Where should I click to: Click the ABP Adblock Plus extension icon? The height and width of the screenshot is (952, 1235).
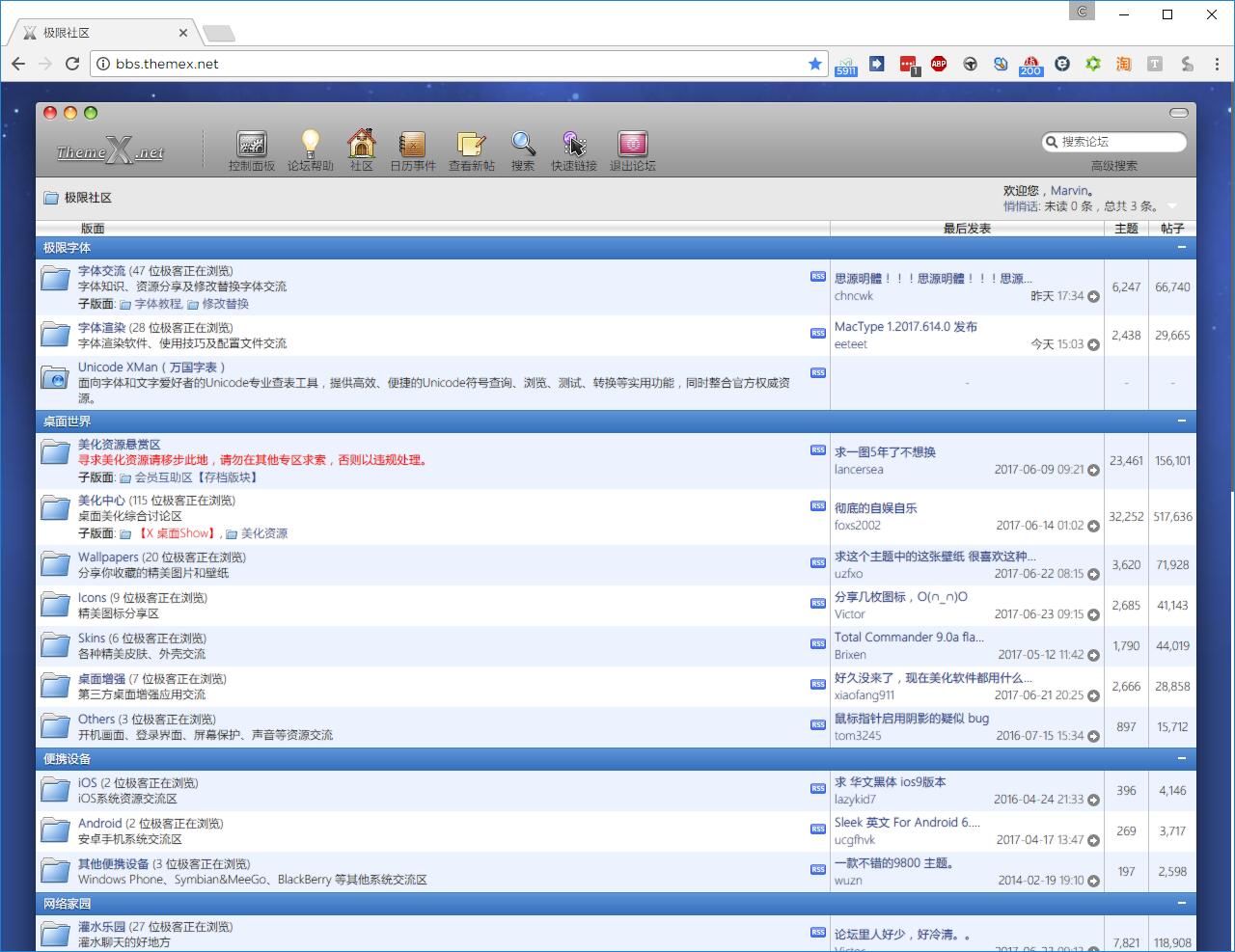tap(939, 64)
